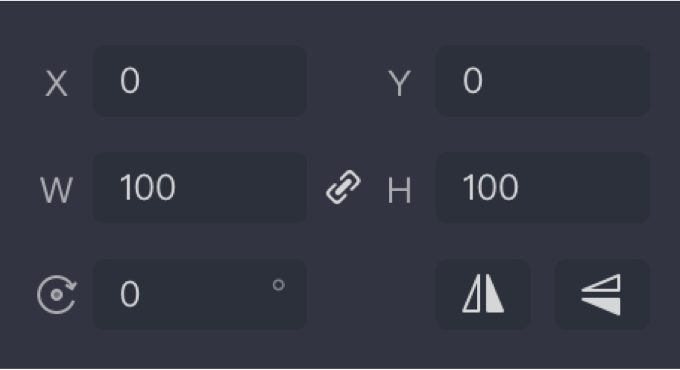Click the Y position label
680x370 pixels.
pos(399,83)
